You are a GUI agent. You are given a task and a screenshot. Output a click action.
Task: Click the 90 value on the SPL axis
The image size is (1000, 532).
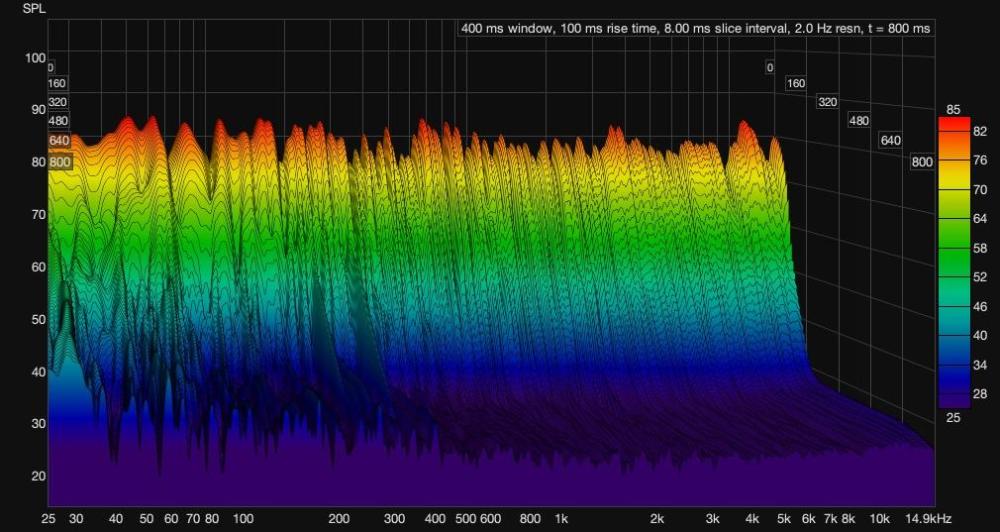(39, 110)
